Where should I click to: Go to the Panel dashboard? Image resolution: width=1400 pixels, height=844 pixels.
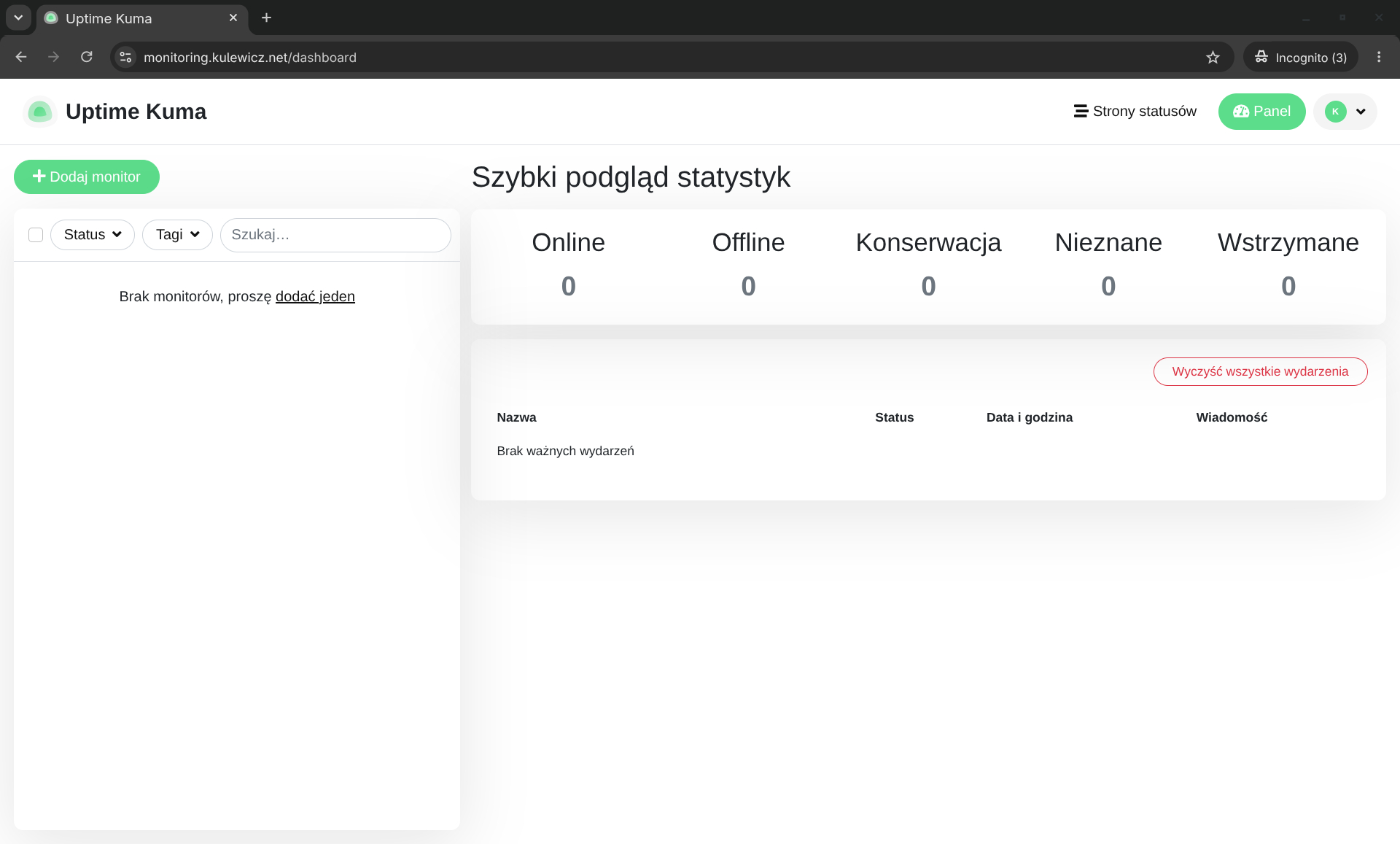tap(1261, 112)
